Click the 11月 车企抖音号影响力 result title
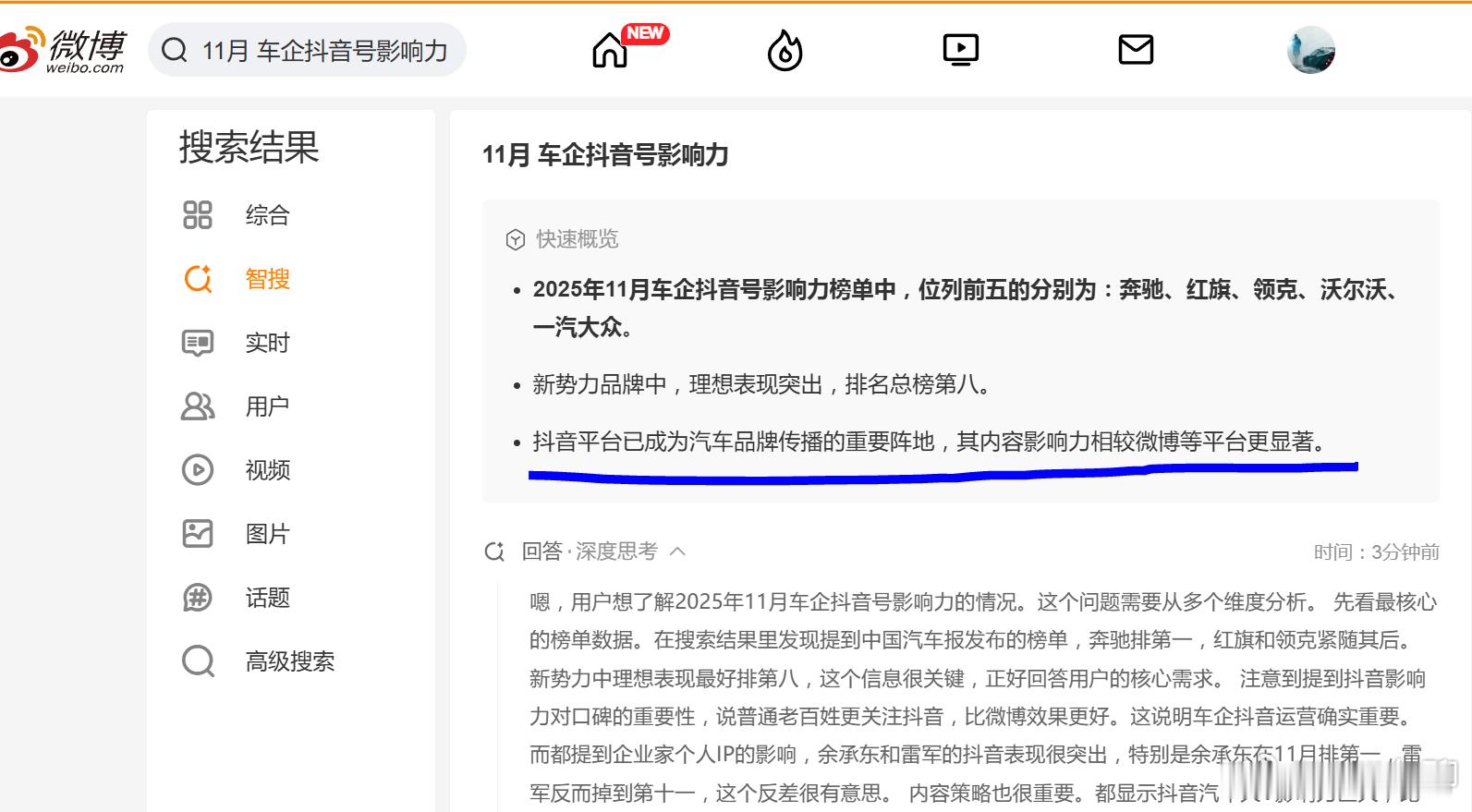The image size is (1472, 812). [605, 154]
